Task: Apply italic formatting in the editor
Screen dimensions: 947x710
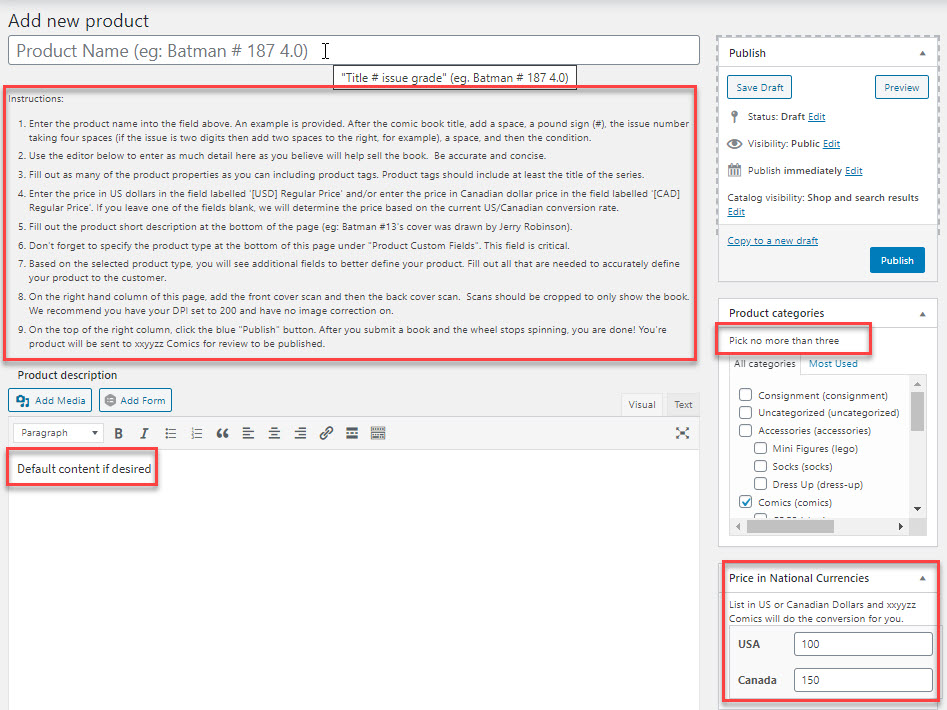Action: coord(144,433)
